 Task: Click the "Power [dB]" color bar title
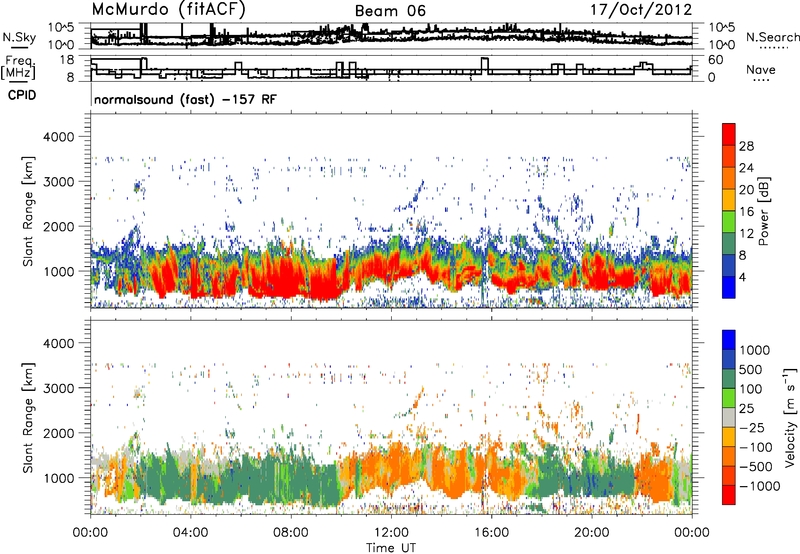click(x=764, y=211)
